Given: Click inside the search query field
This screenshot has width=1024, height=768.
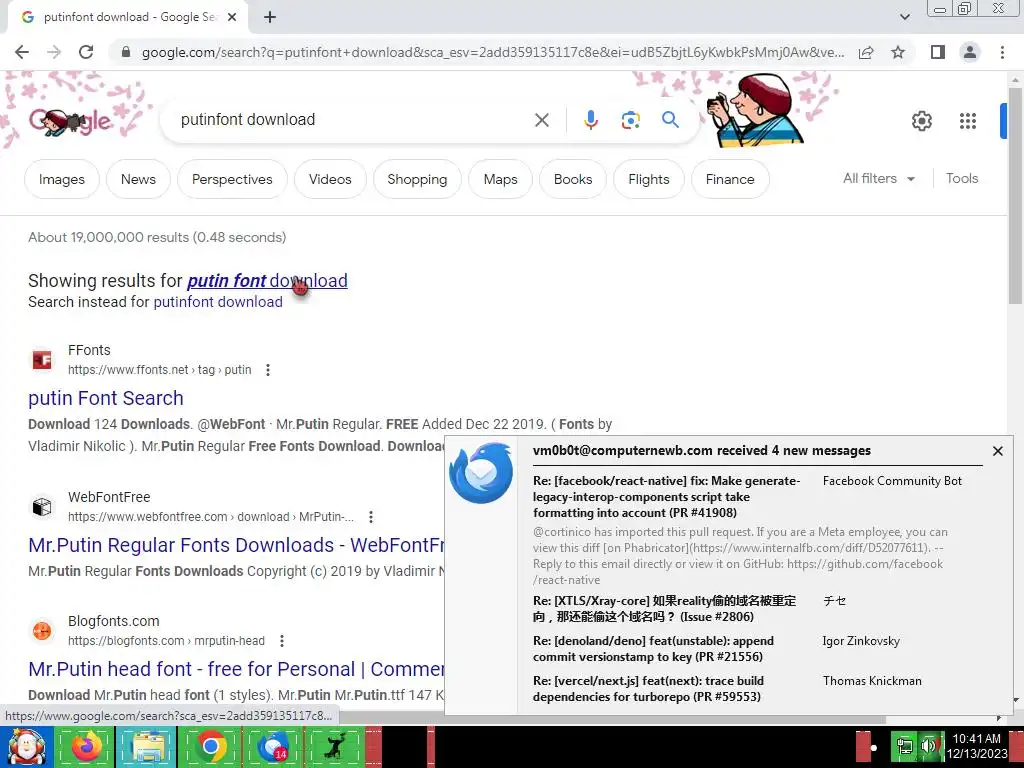Looking at the screenshot, I should (x=353, y=120).
